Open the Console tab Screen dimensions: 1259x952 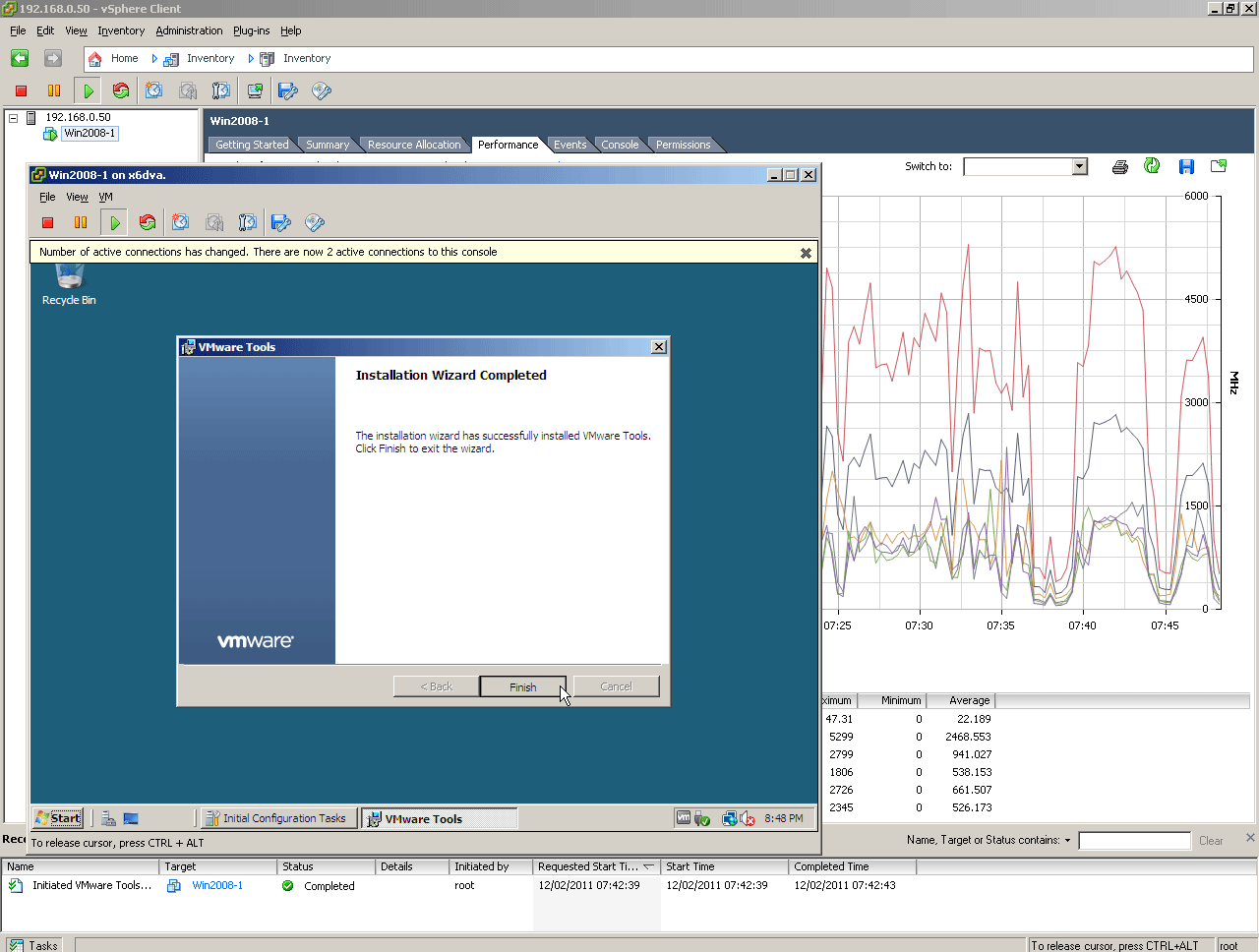[x=620, y=145]
